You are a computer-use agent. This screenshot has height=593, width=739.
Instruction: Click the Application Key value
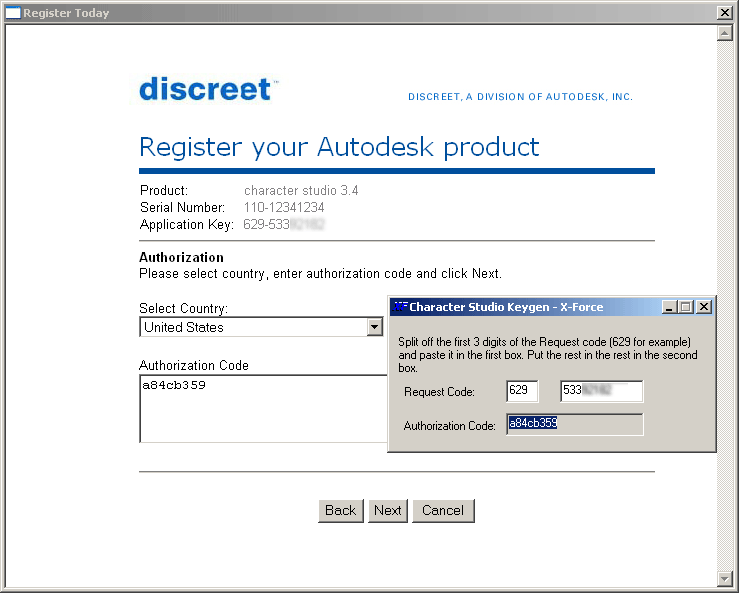coord(284,224)
